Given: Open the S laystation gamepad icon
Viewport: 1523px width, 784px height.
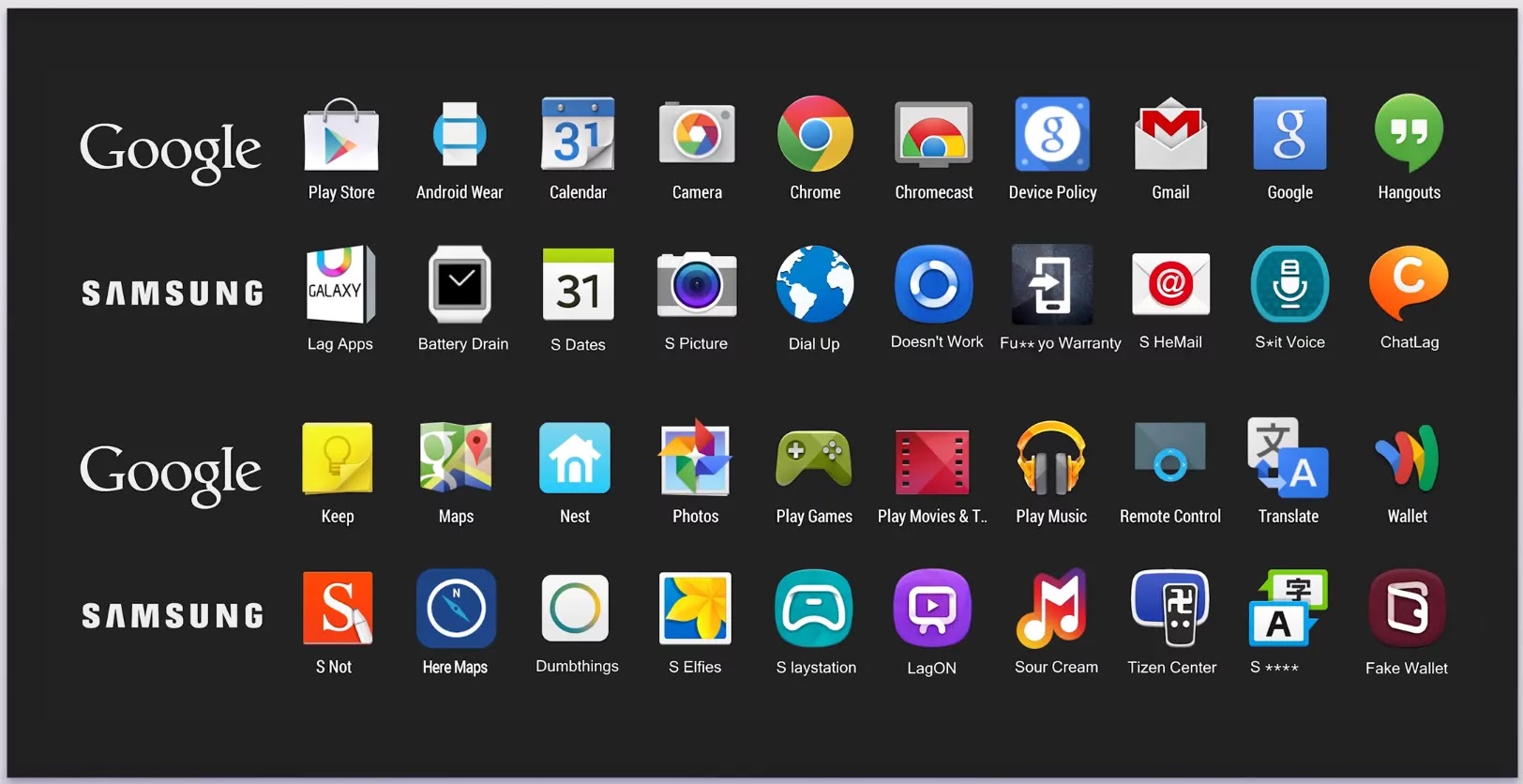Looking at the screenshot, I should [814, 608].
